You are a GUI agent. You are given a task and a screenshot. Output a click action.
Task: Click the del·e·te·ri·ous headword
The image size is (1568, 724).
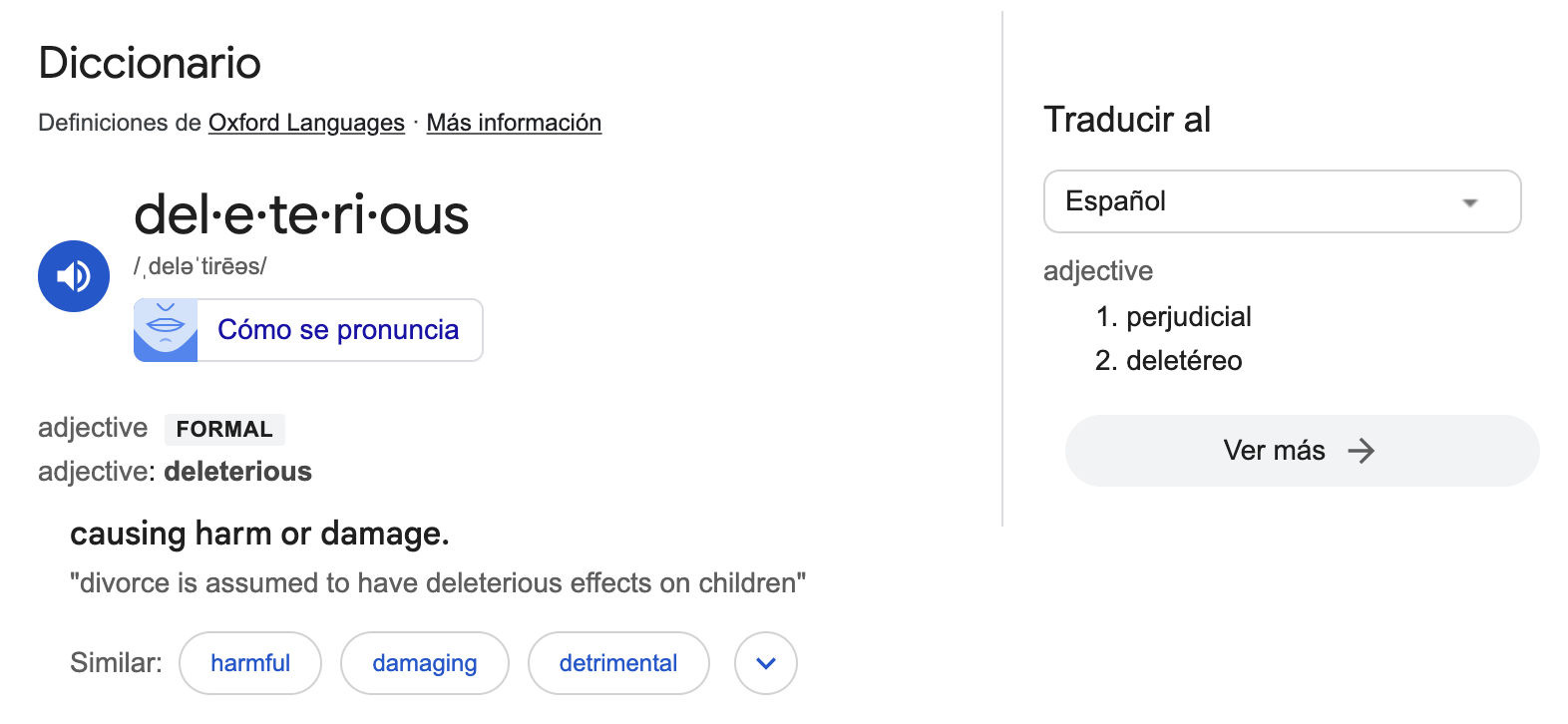coord(301,215)
